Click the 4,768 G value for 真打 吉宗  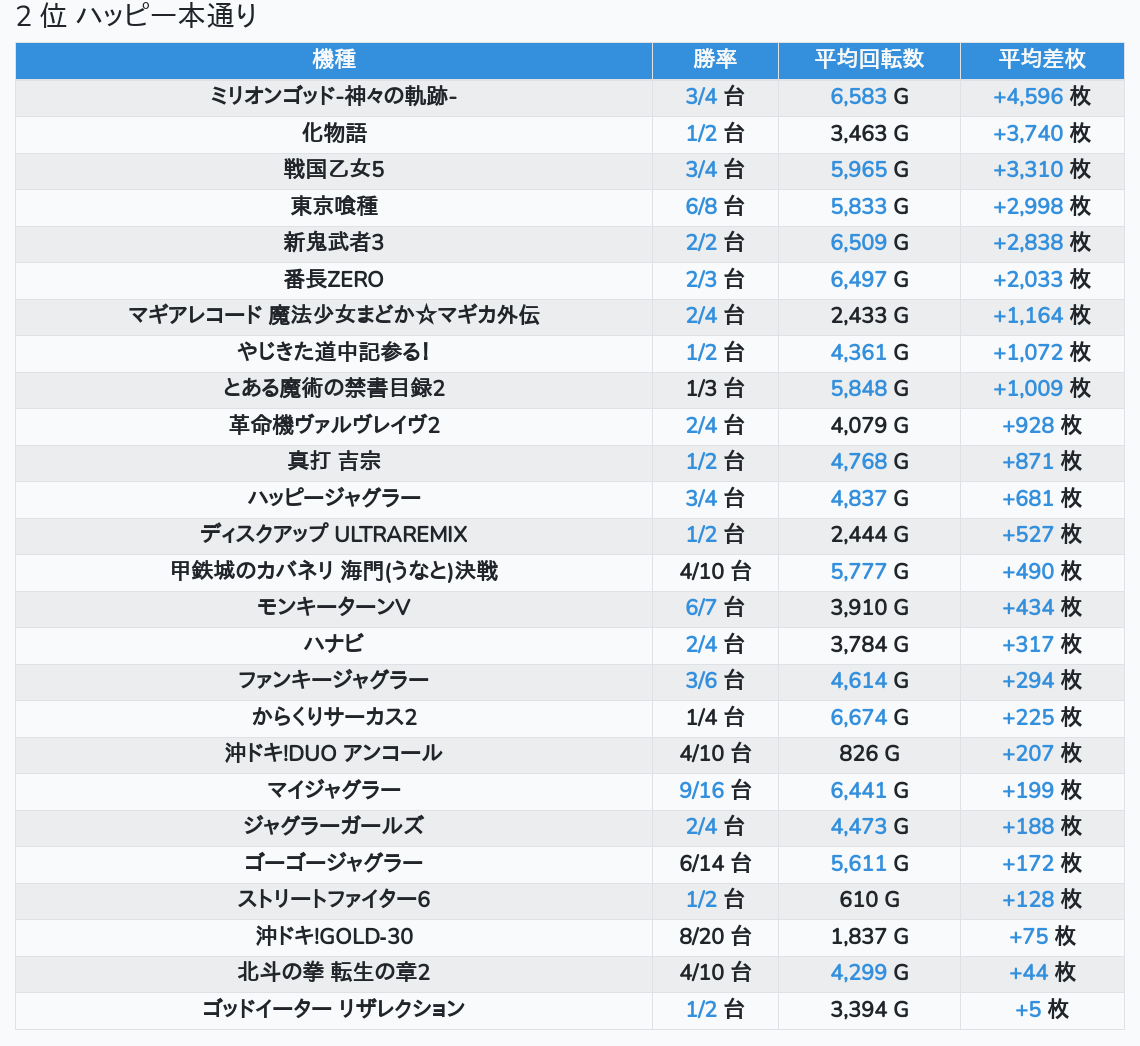(869, 462)
